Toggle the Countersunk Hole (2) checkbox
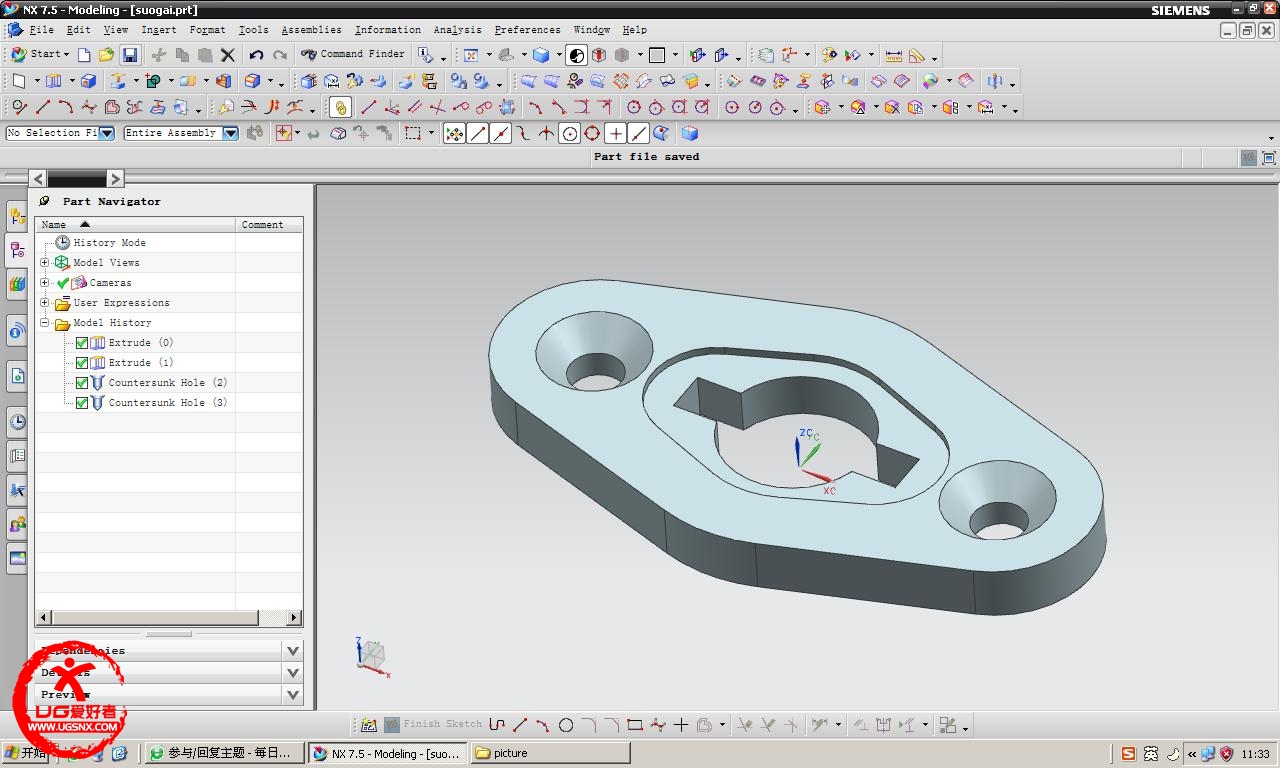Viewport: 1280px width, 768px height. pyautogui.click(x=82, y=383)
